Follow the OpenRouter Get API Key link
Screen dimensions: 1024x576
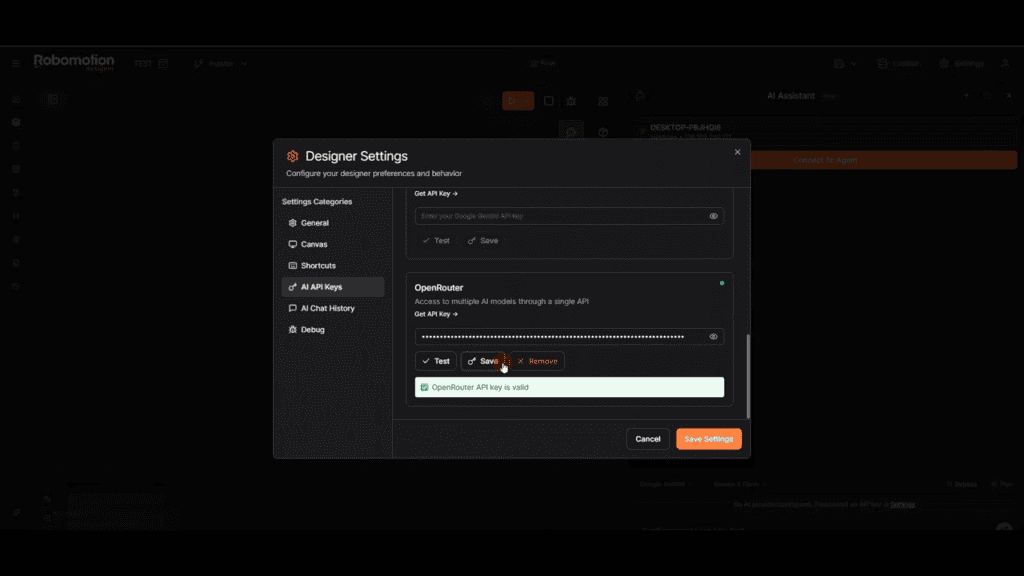click(x=436, y=314)
